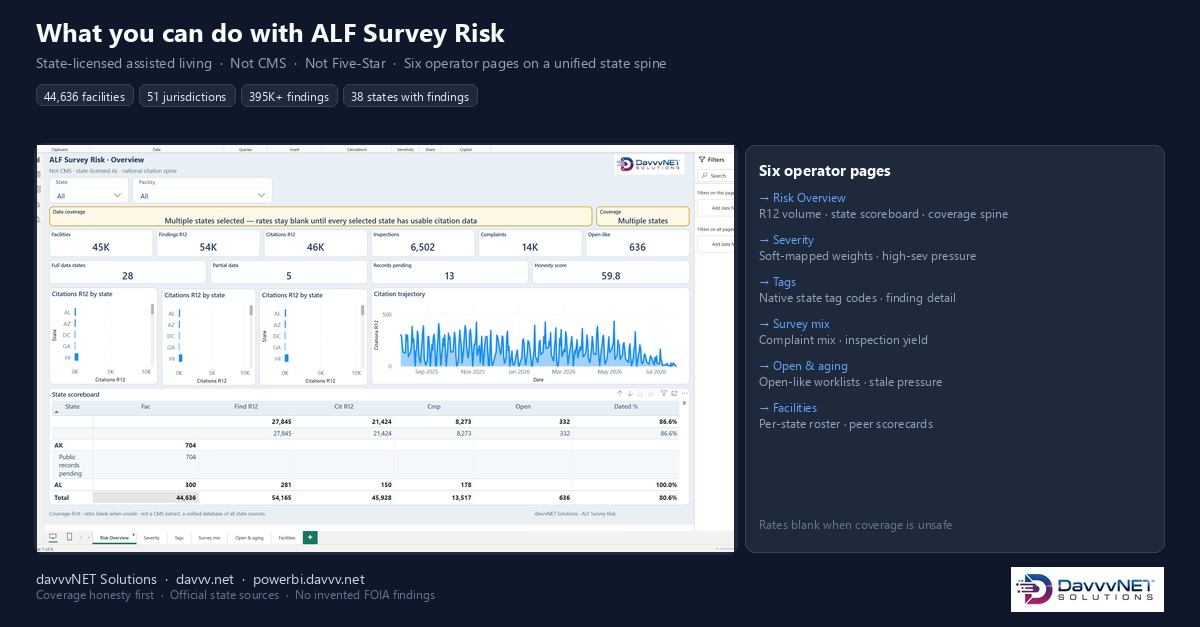Click the Partial data 5 card
The width and height of the screenshot is (1200, 627).
(289, 272)
